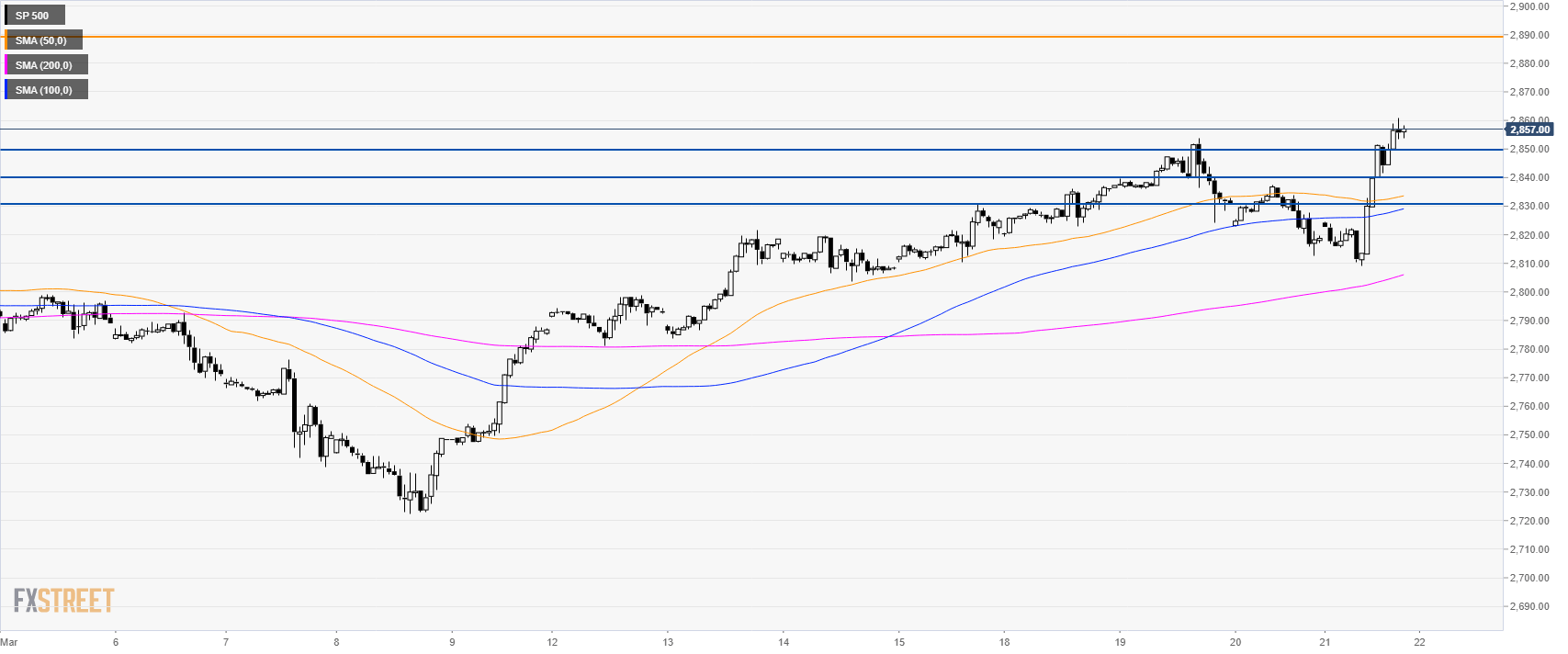Click the 2,820.00 price axis label
Image resolution: width=1568 pixels, height=654 pixels.
click(1529, 235)
